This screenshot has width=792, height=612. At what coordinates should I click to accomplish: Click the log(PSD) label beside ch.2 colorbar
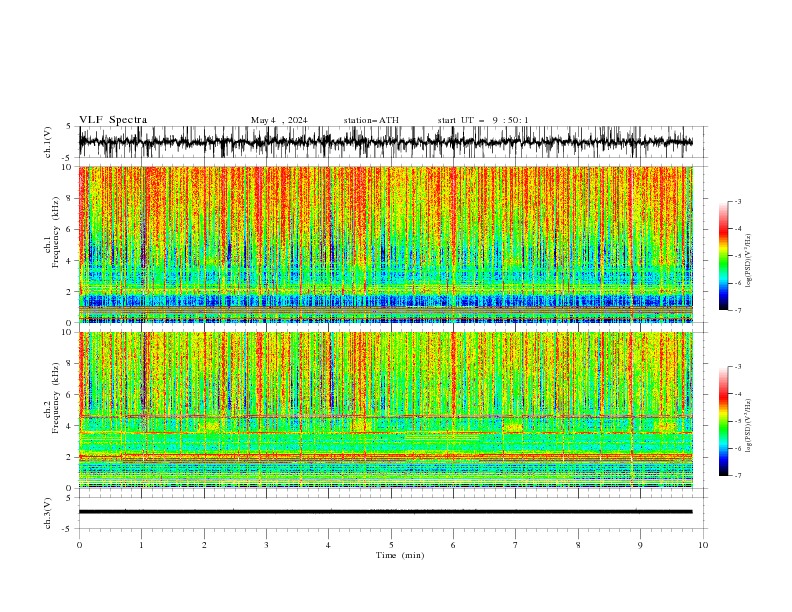coord(749,425)
